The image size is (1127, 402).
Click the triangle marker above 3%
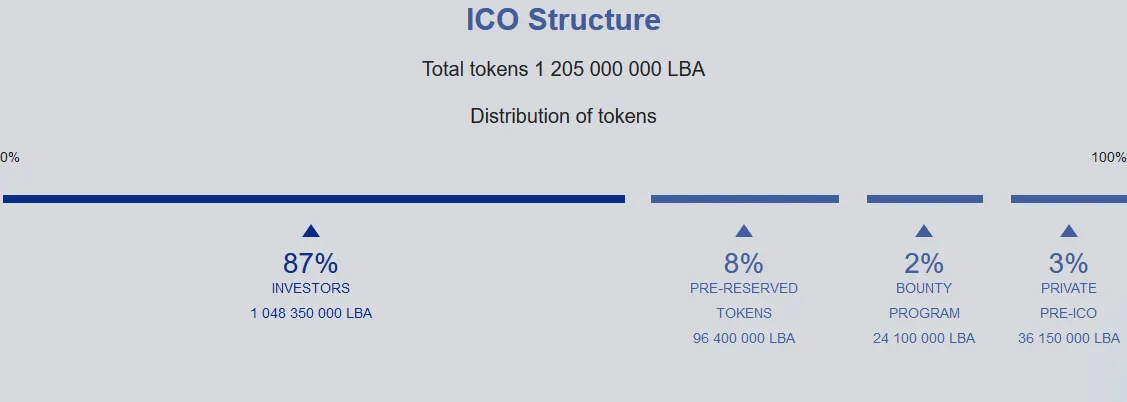[x=1069, y=231]
